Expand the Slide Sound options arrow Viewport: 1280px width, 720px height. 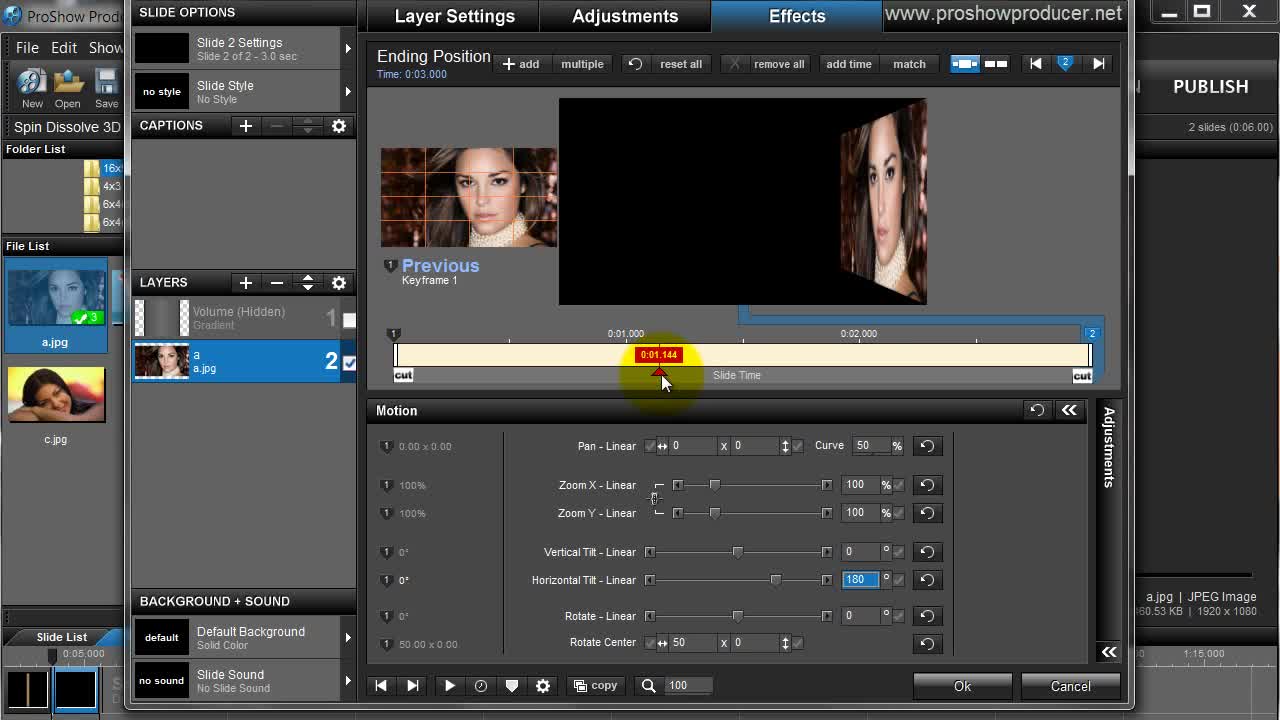(x=347, y=680)
